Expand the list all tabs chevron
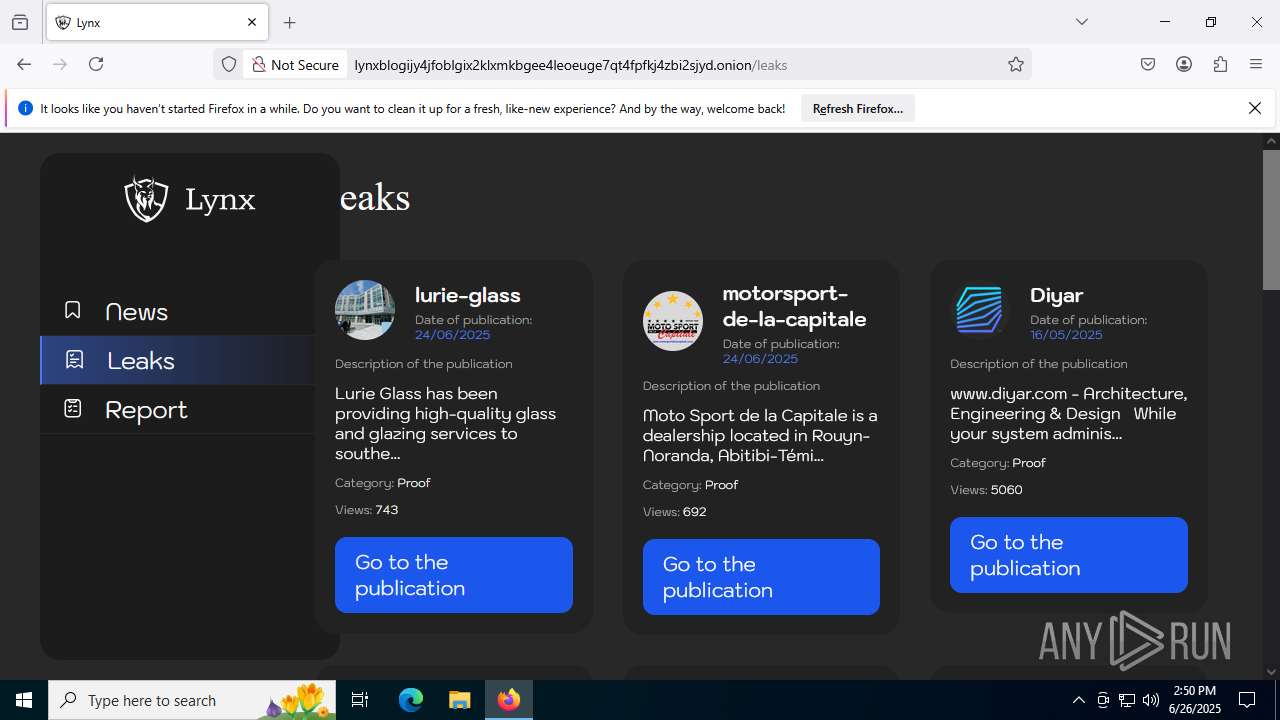1280x720 pixels. [x=1081, y=22]
